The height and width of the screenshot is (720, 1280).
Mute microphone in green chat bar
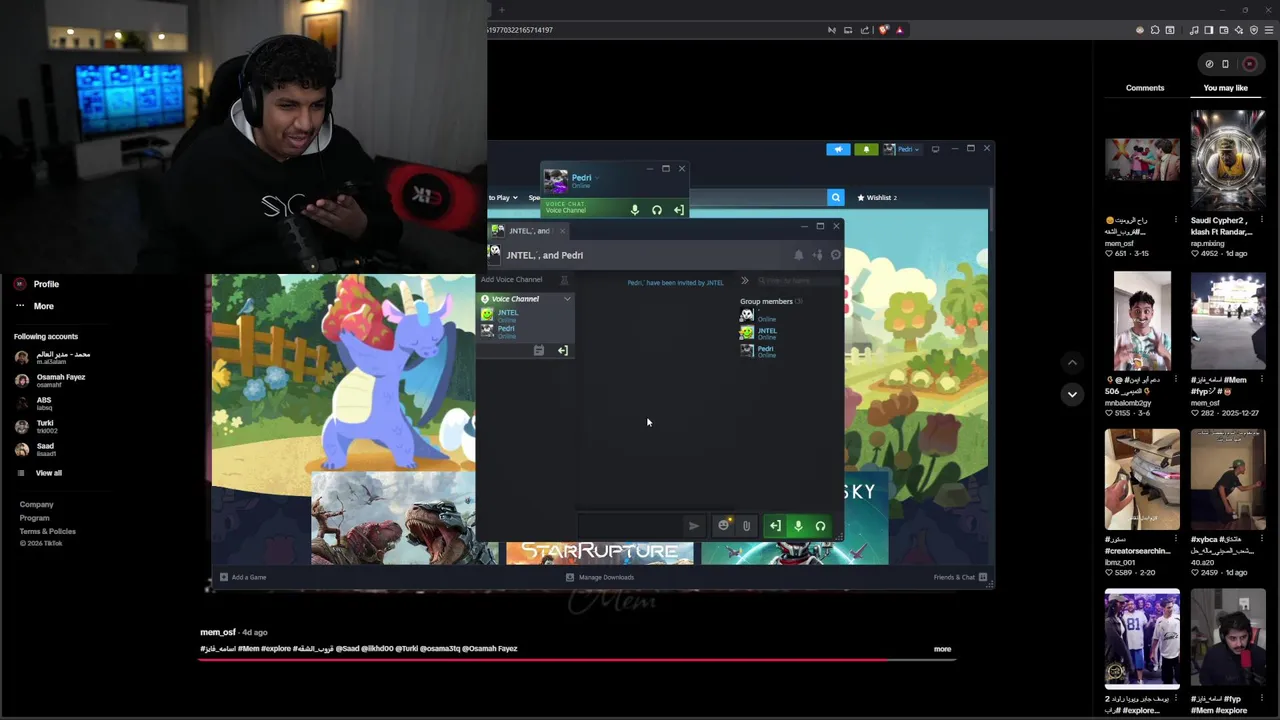[798, 526]
